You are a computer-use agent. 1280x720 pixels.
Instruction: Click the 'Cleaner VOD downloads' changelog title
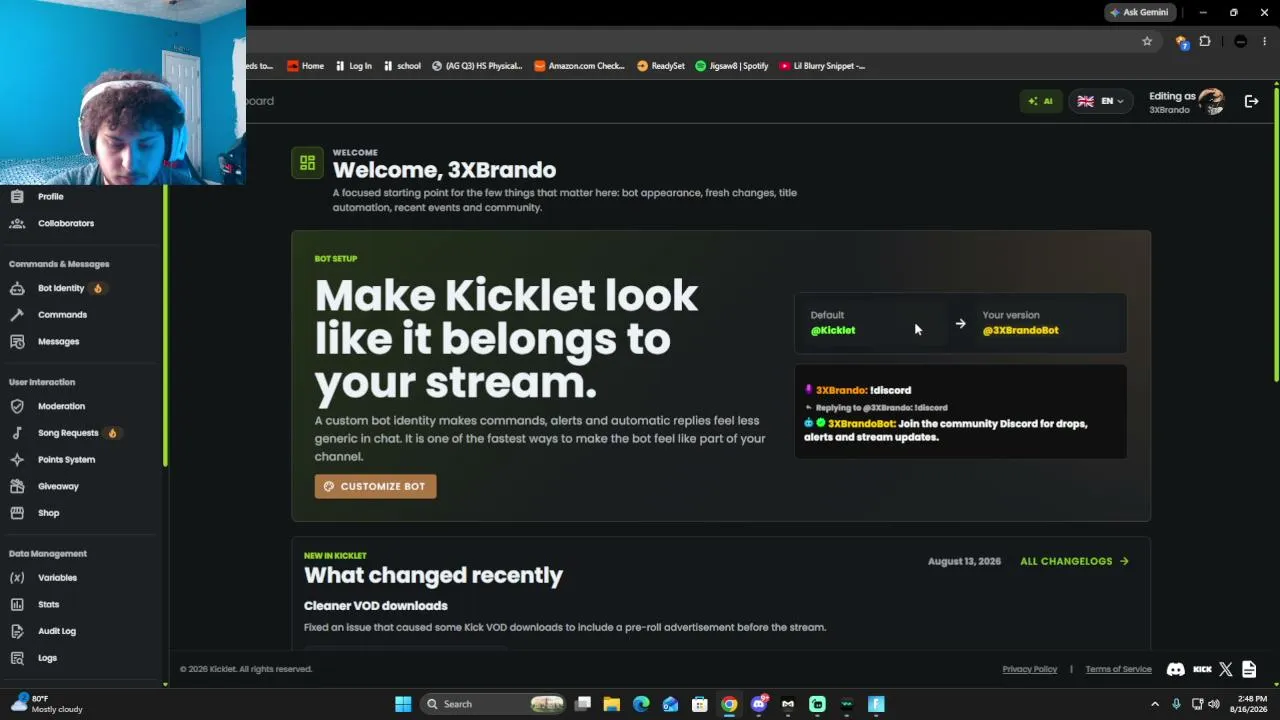coord(376,606)
